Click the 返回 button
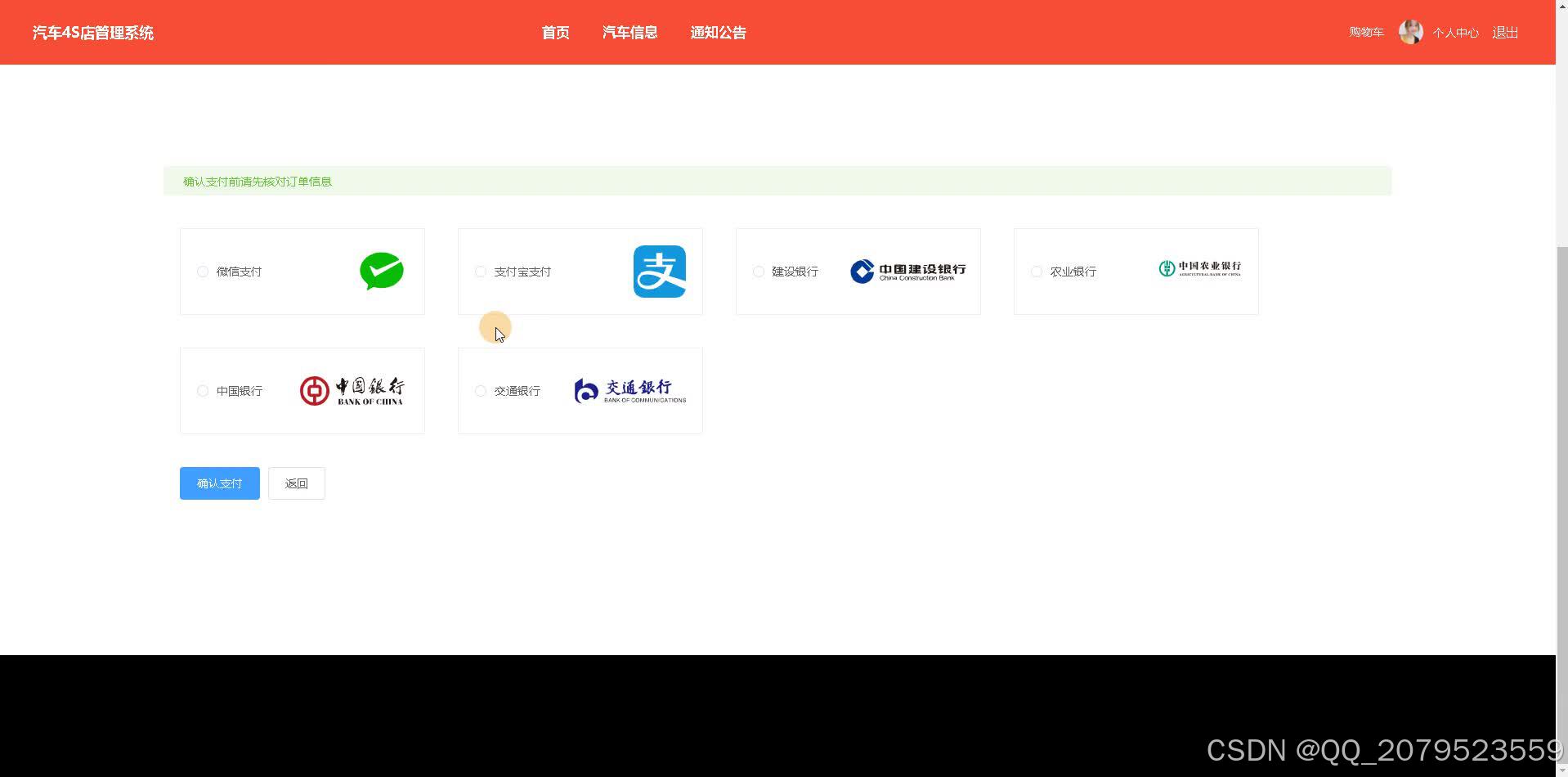This screenshot has width=1568, height=777. coord(296,483)
